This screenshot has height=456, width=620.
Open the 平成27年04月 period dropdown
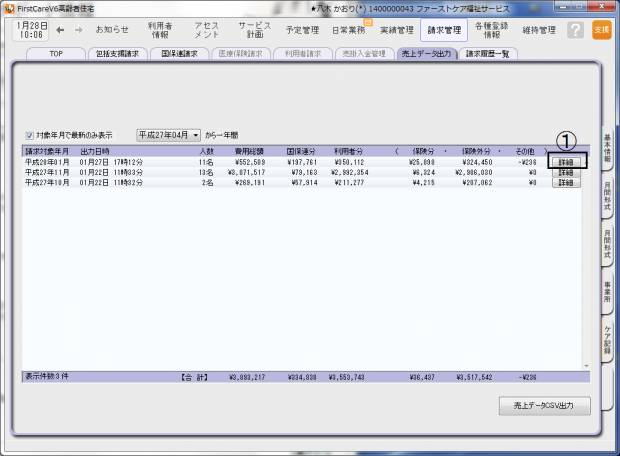pyautogui.click(x=168, y=134)
